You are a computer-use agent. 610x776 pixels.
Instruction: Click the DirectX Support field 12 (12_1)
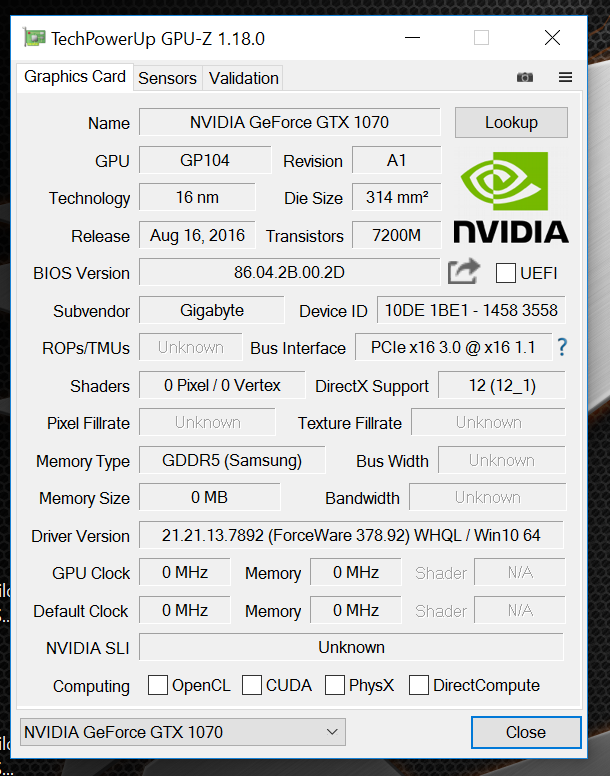point(502,385)
